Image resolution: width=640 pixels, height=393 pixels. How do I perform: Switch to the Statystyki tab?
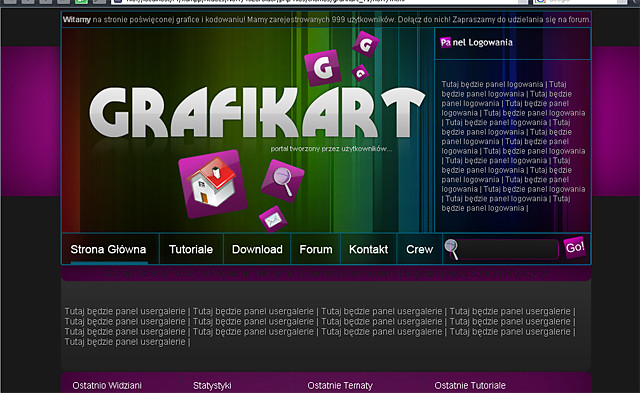pyautogui.click(x=212, y=385)
